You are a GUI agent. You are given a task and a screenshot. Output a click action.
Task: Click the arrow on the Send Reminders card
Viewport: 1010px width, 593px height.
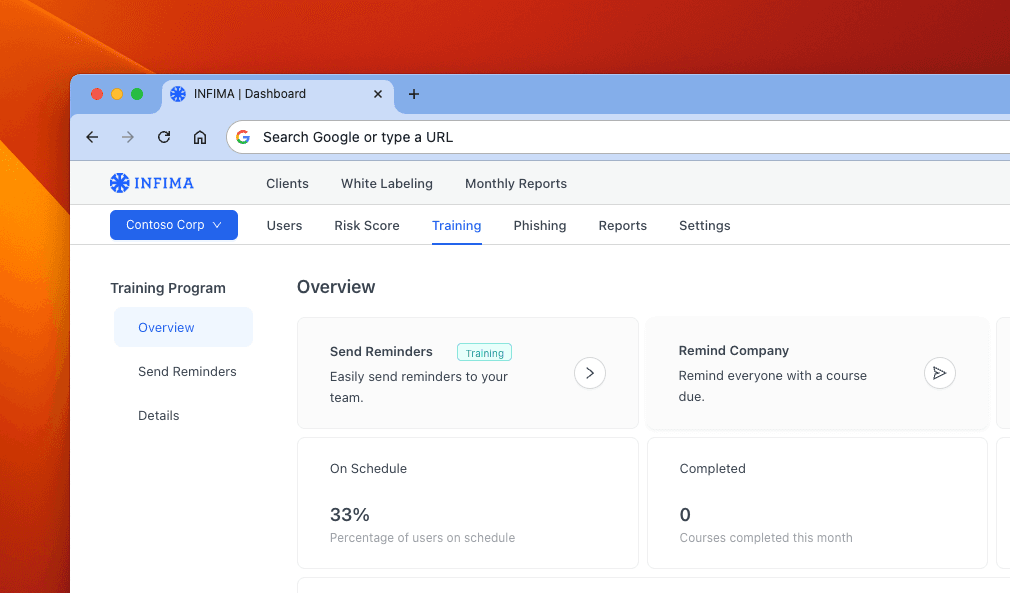tap(590, 373)
